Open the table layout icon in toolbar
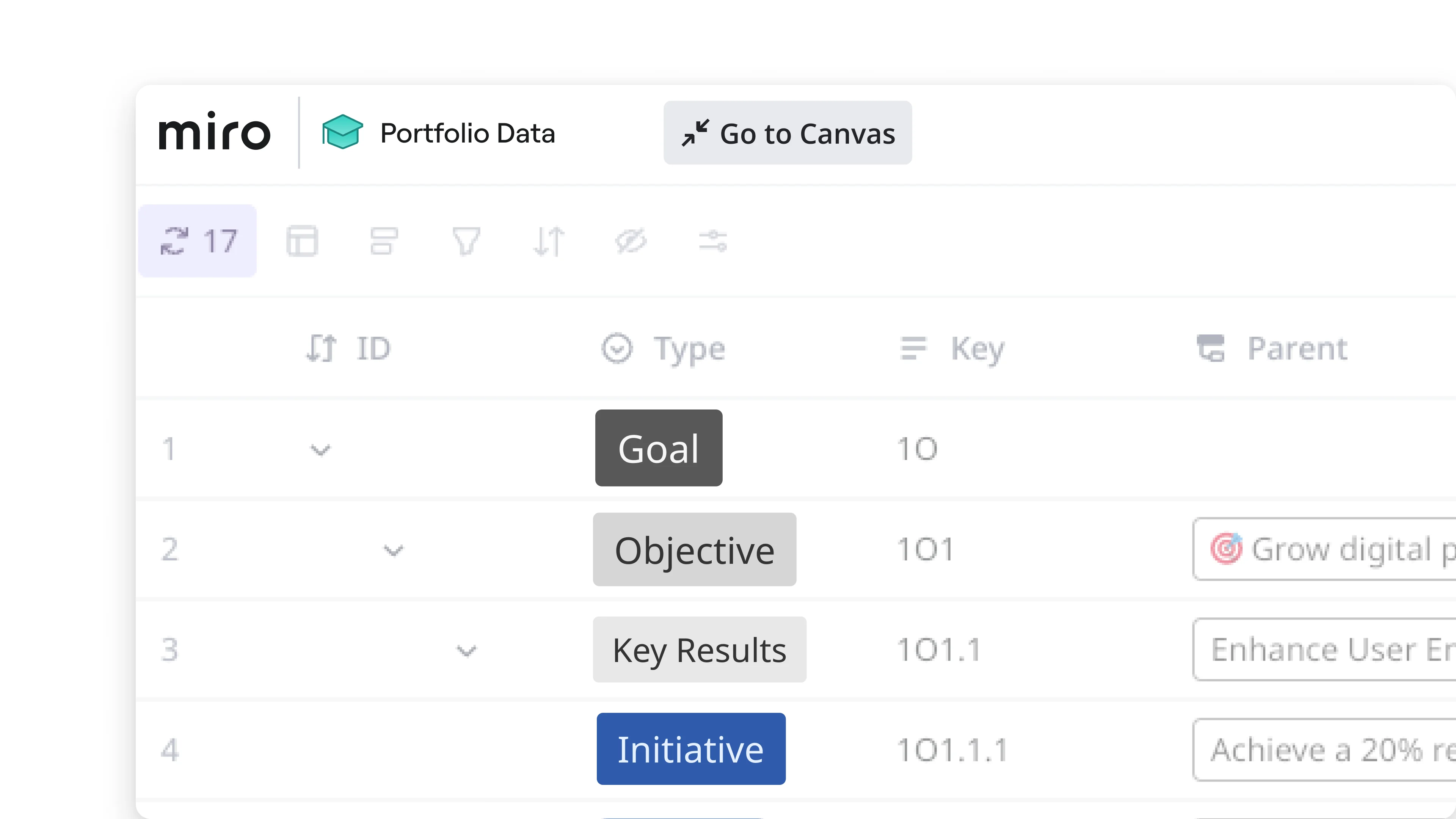 (303, 242)
